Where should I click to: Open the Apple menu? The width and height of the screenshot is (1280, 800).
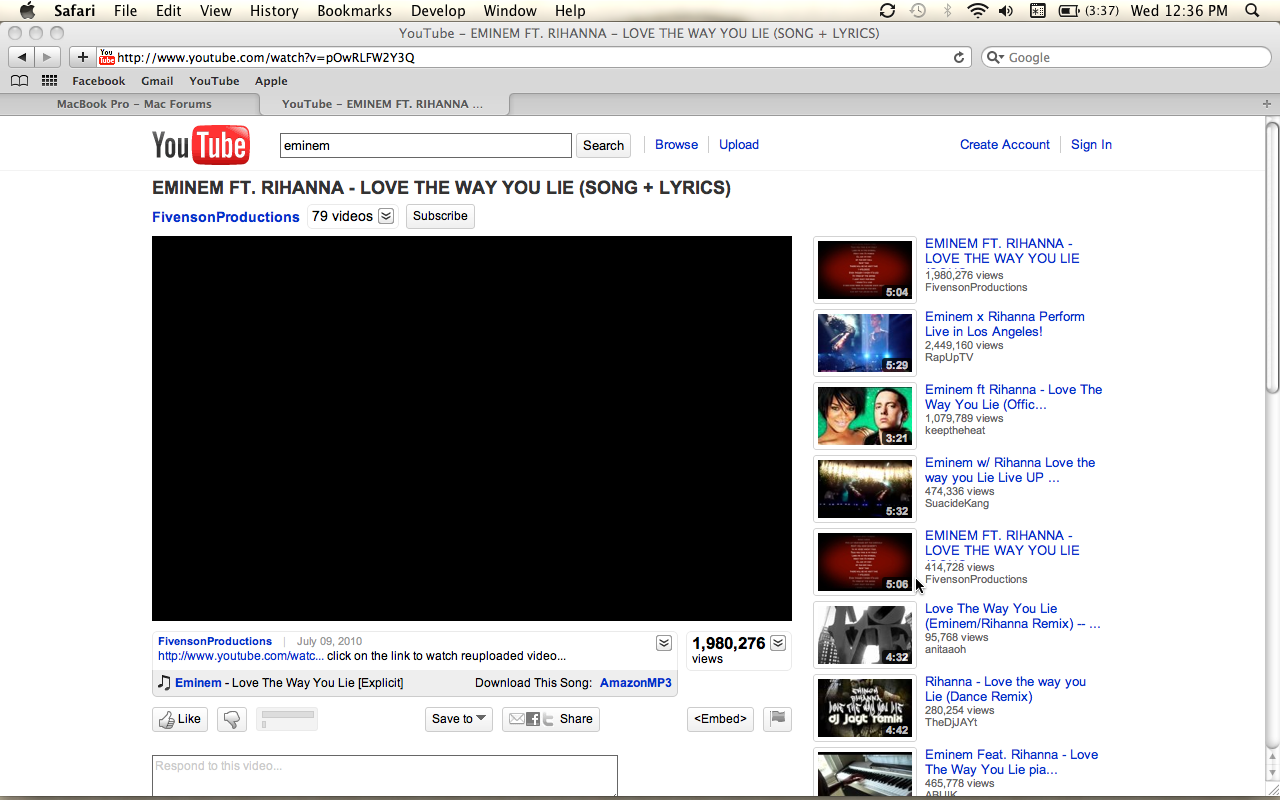28,11
